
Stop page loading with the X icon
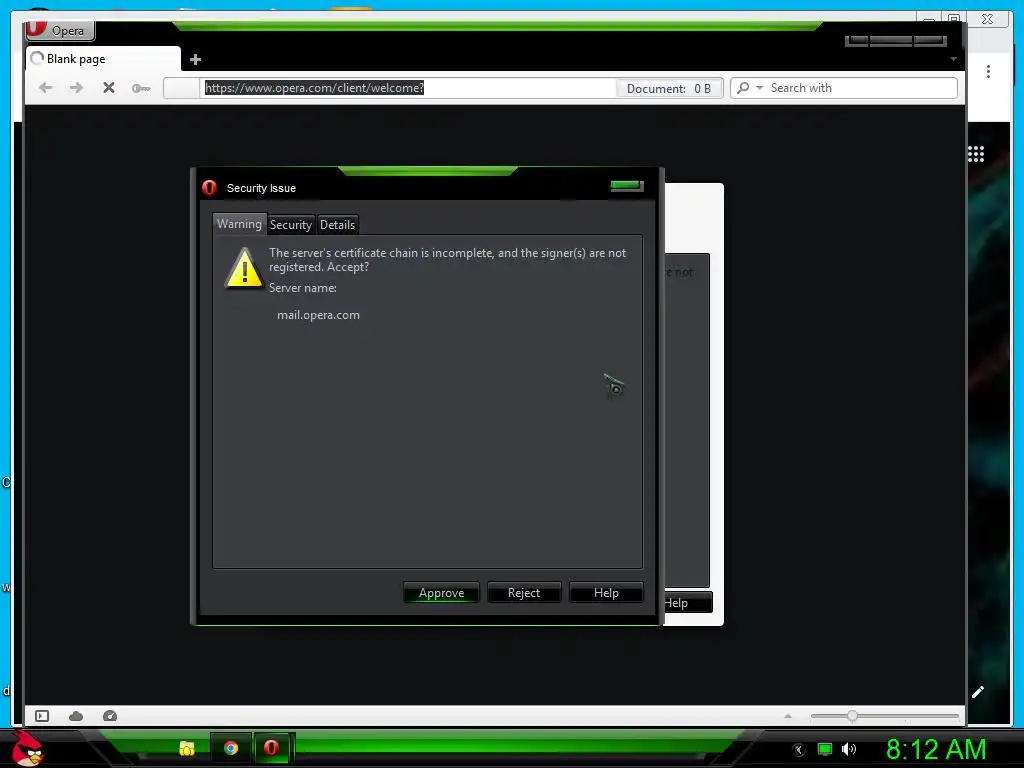pos(109,88)
